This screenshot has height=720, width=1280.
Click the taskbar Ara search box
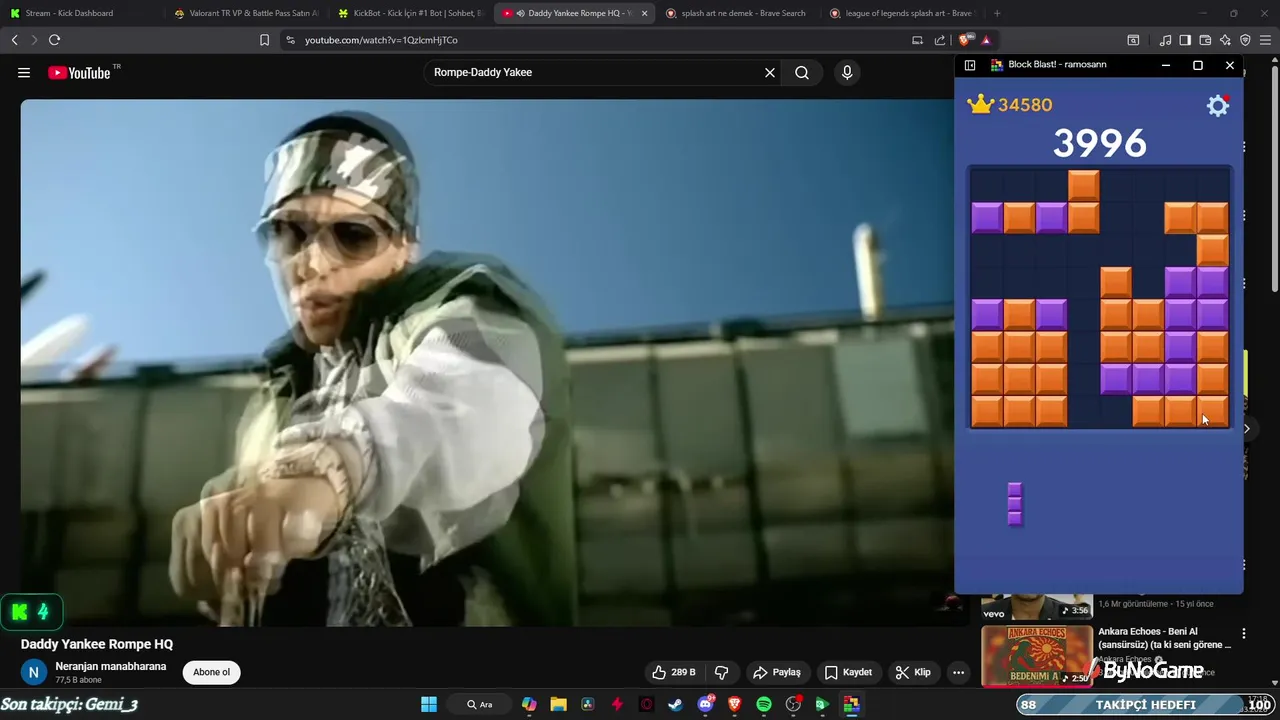479,704
